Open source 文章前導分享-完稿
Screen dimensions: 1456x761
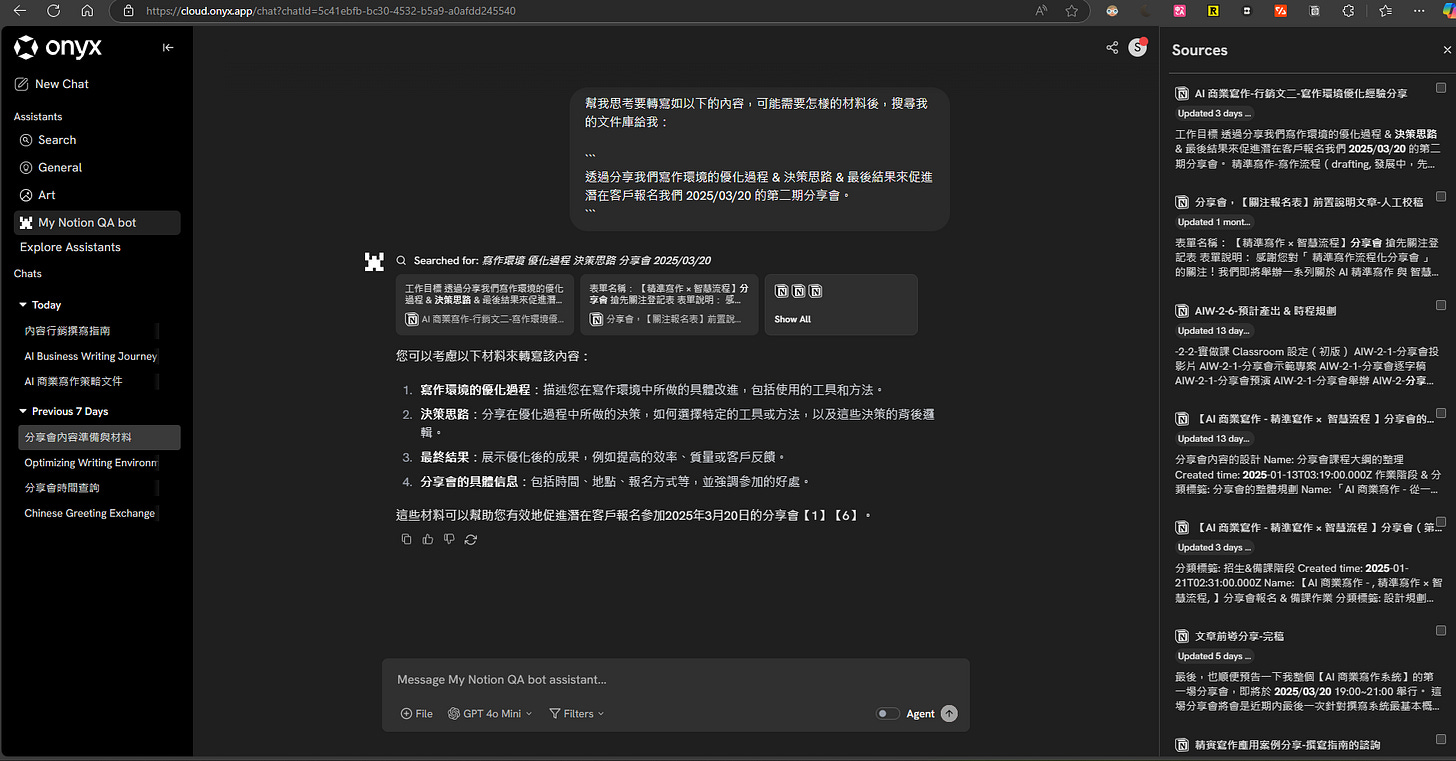pos(1239,636)
